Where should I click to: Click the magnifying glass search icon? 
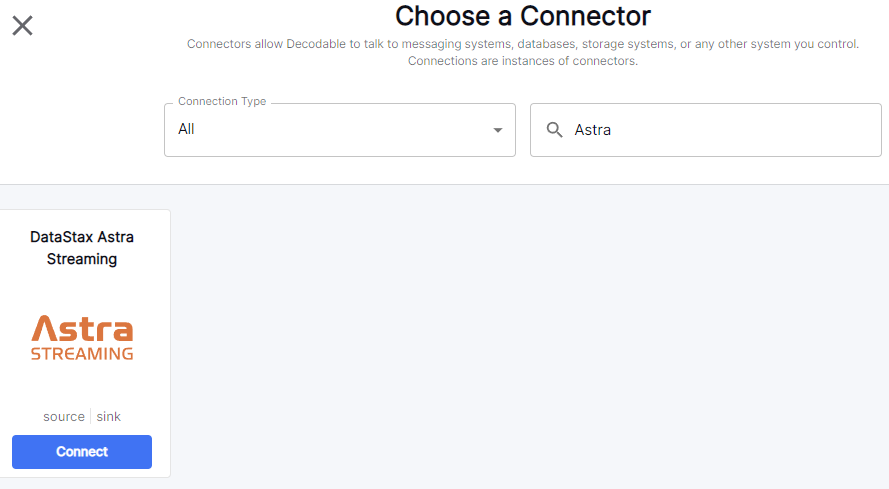point(554,130)
